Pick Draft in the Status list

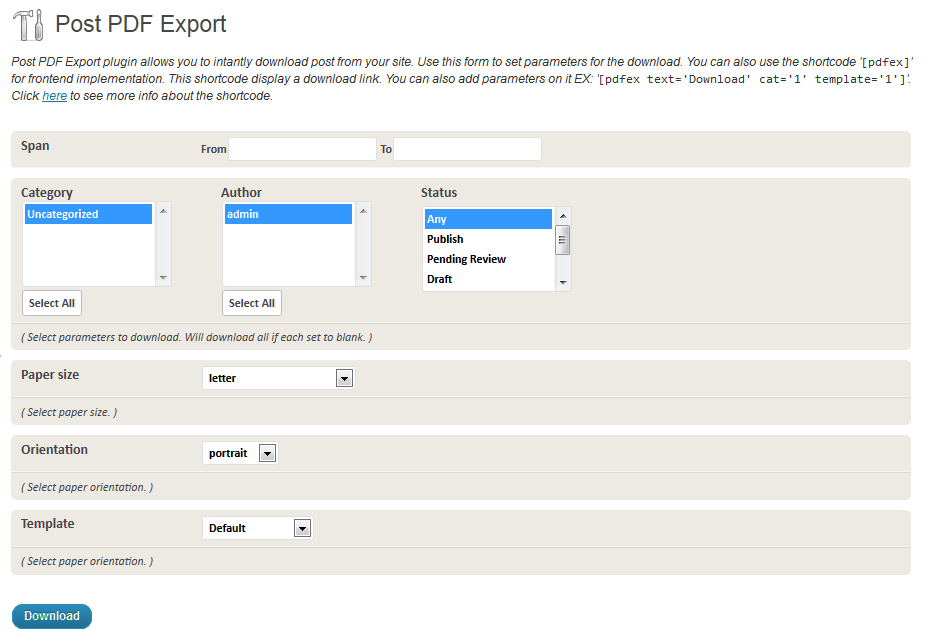(x=488, y=279)
